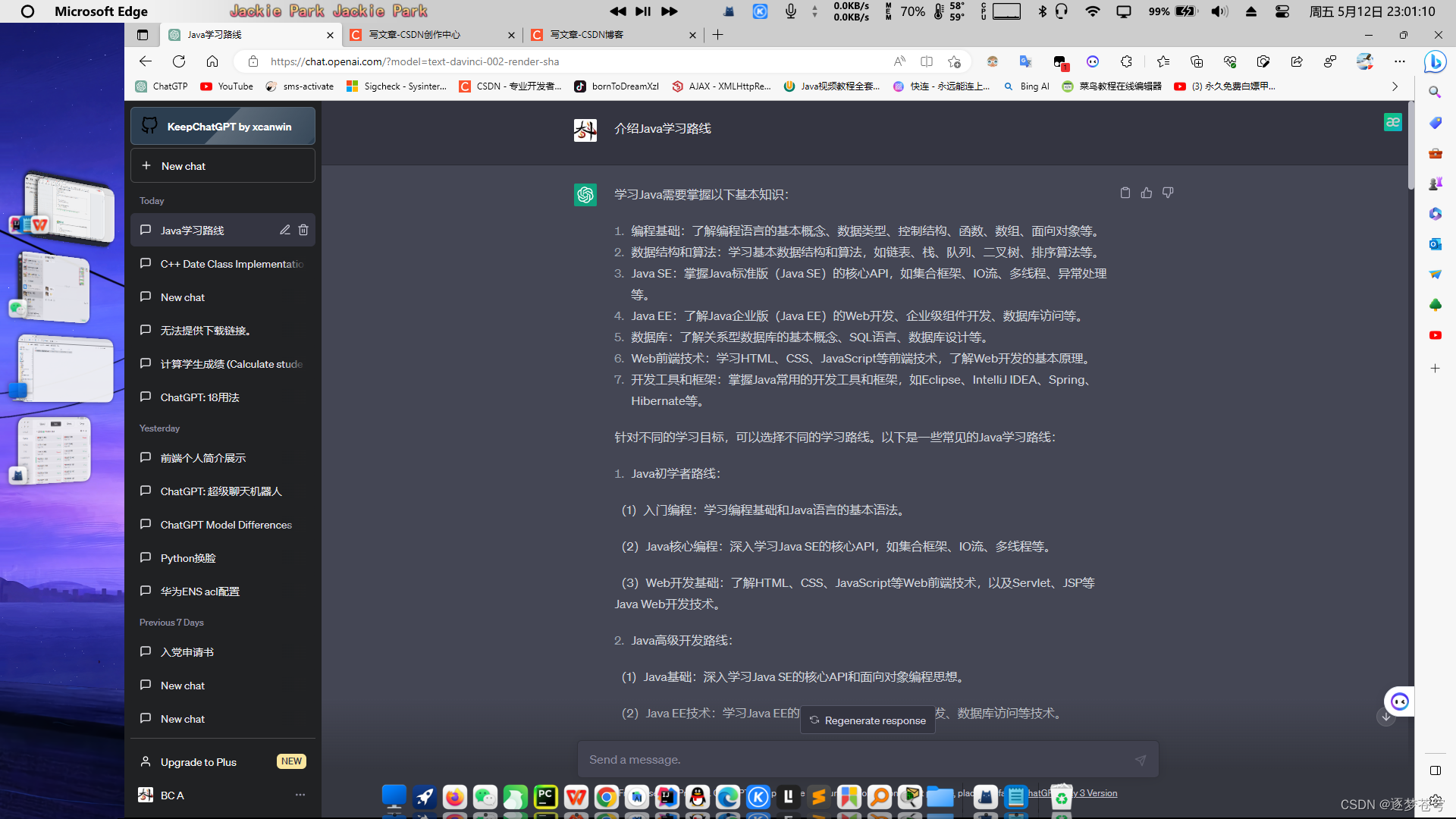
Task: Open Microsoft Edge menu in menu bar
Action: [101, 11]
